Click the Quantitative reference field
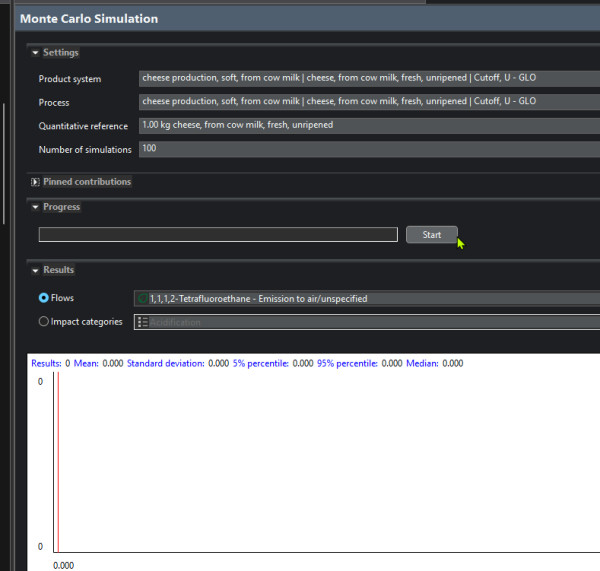 (366, 126)
